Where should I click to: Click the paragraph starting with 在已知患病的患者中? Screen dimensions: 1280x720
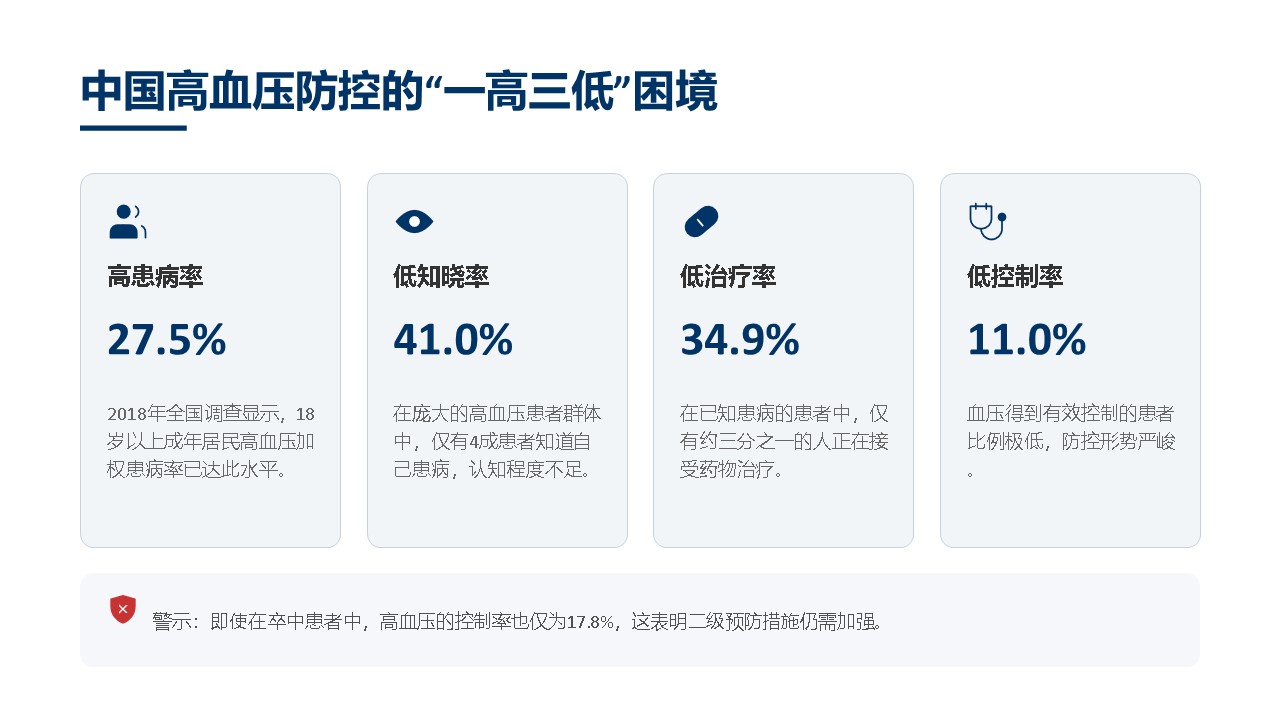click(x=783, y=441)
